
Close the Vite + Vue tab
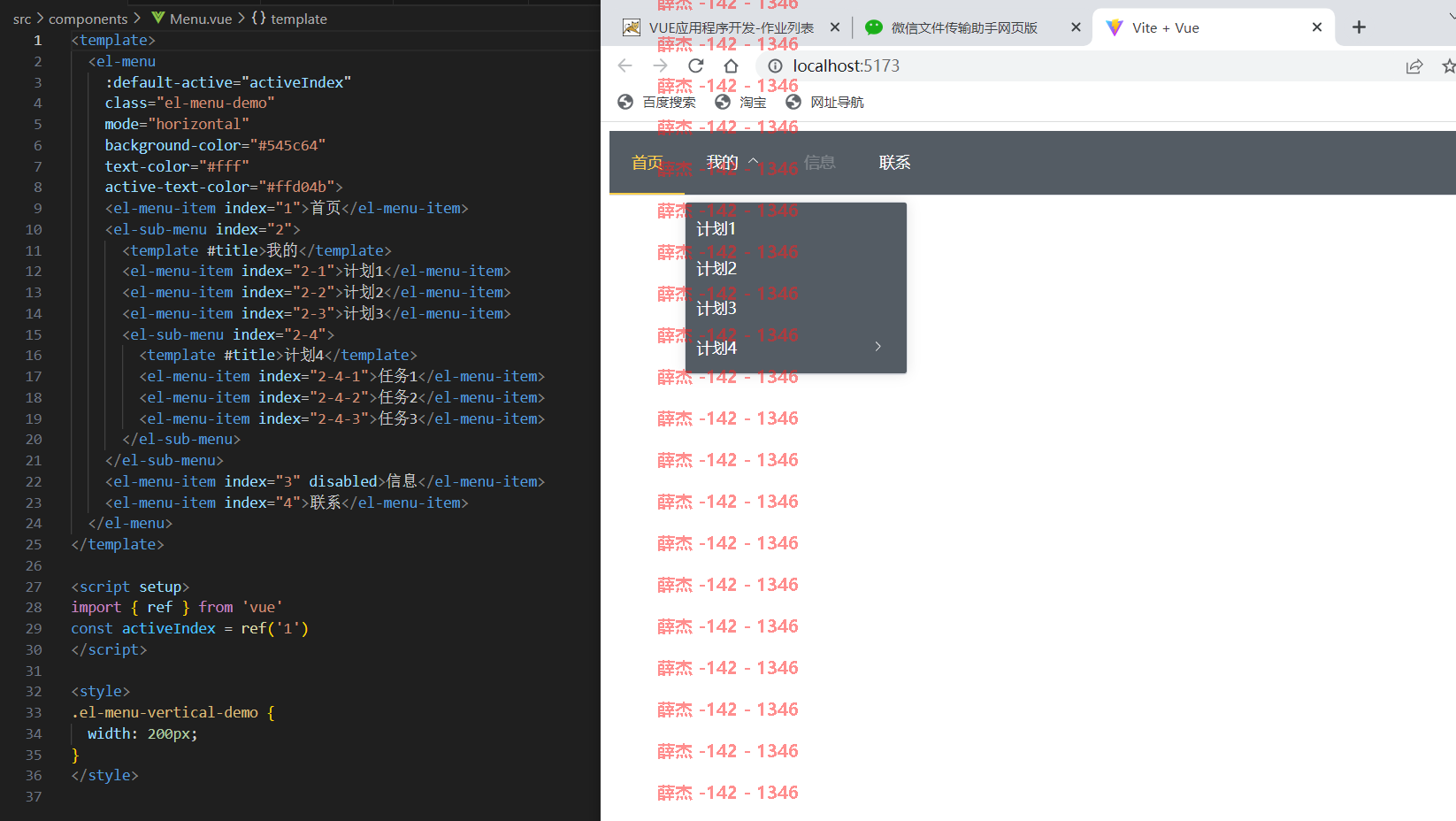(x=1317, y=27)
